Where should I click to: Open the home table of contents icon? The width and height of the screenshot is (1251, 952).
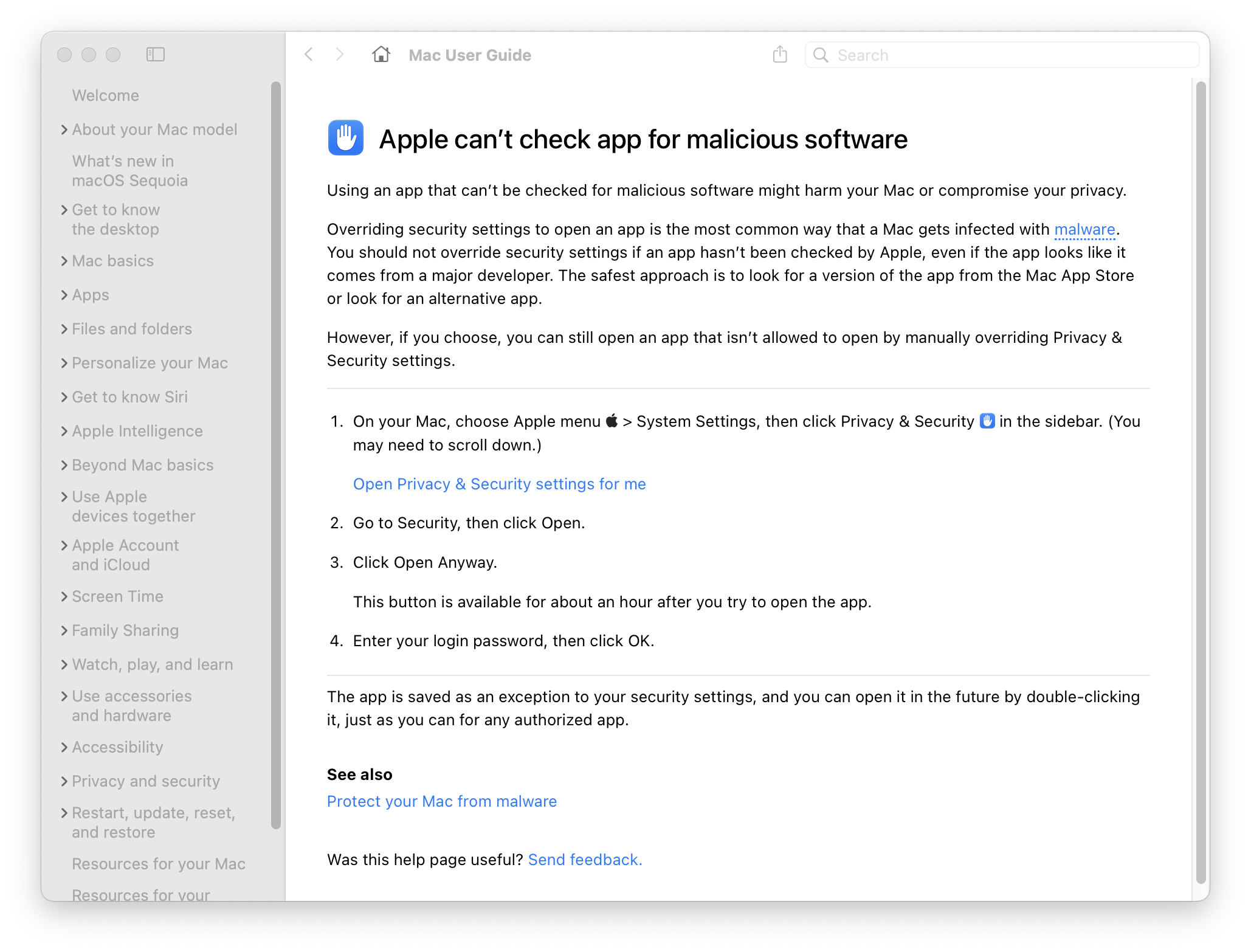[381, 55]
